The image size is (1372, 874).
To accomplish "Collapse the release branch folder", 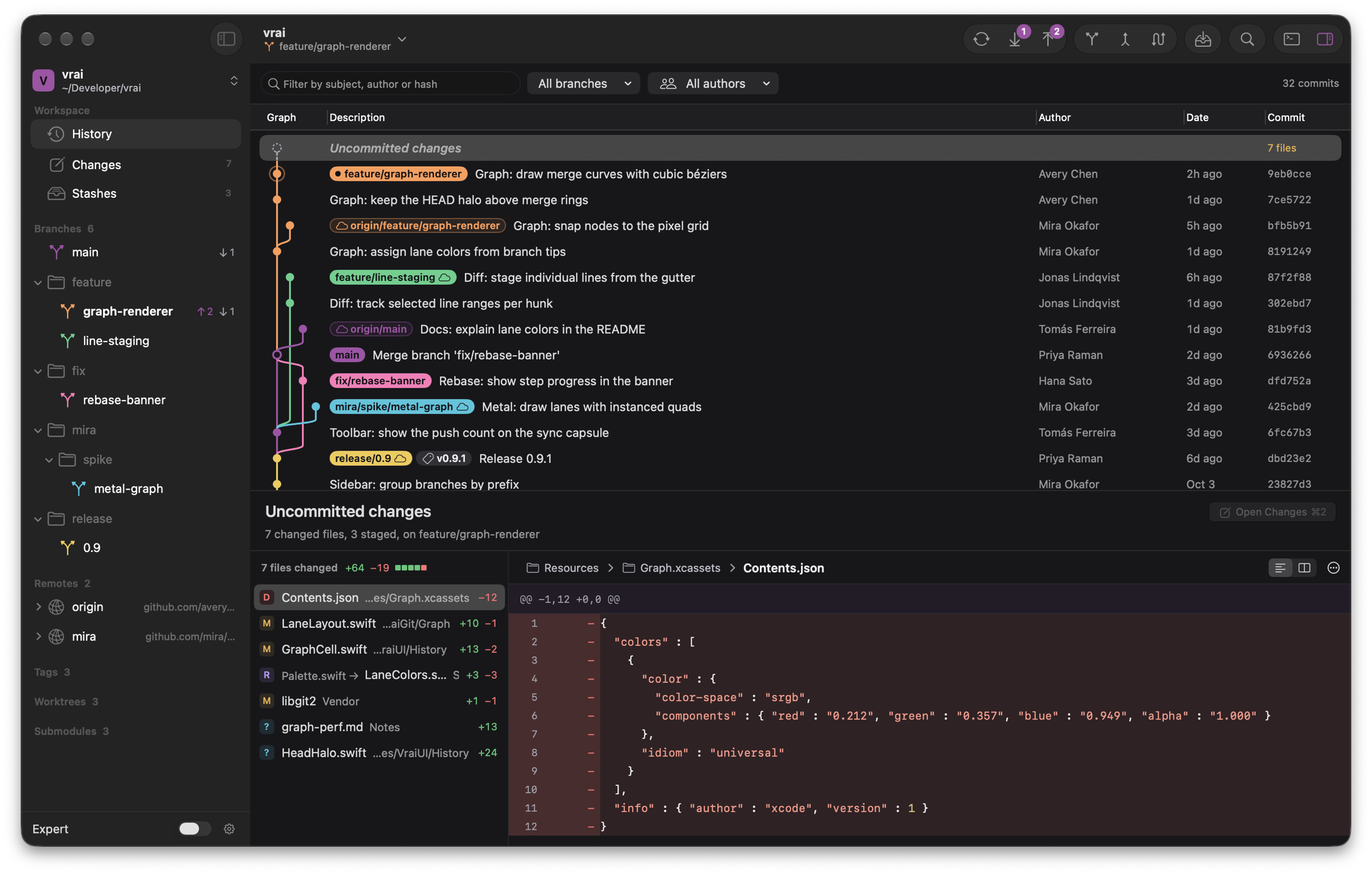I will [38, 519].
